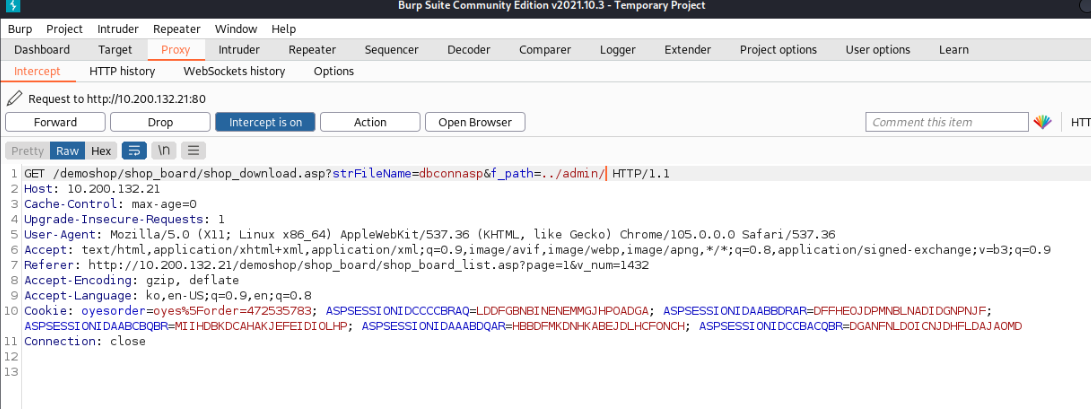Toggle the \n non-printable characters button
This screenshot has width=1091, height=409.
pyautogui.click(x=164, y=150)
